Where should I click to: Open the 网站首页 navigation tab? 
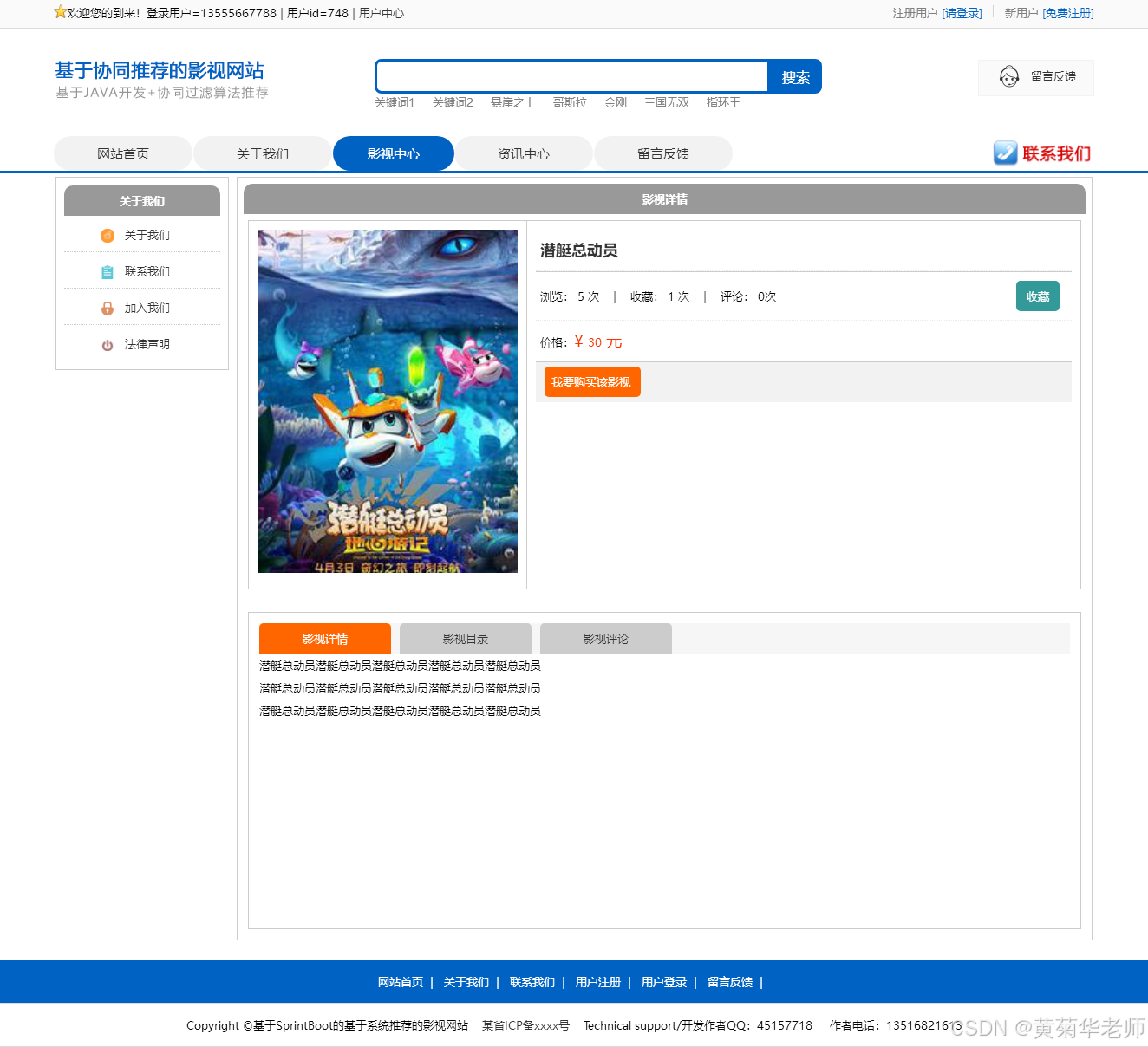123,153
